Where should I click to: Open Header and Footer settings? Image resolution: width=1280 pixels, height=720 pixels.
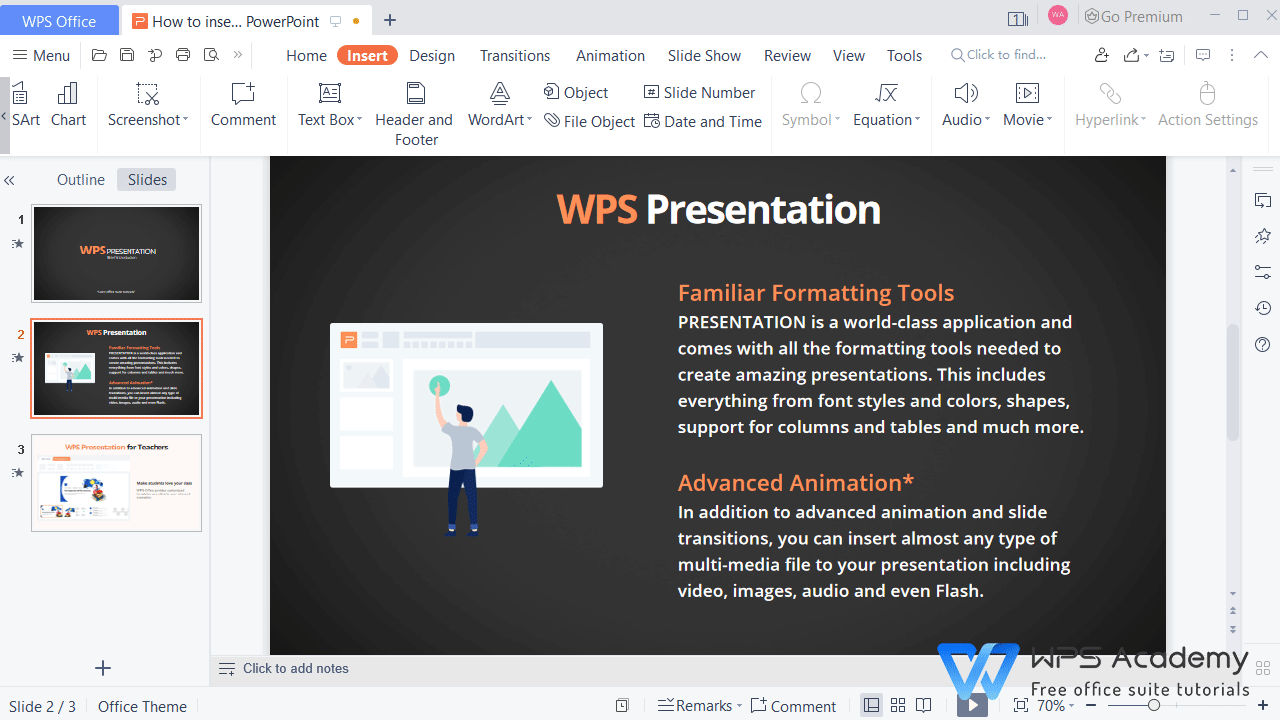pos(415,114)
